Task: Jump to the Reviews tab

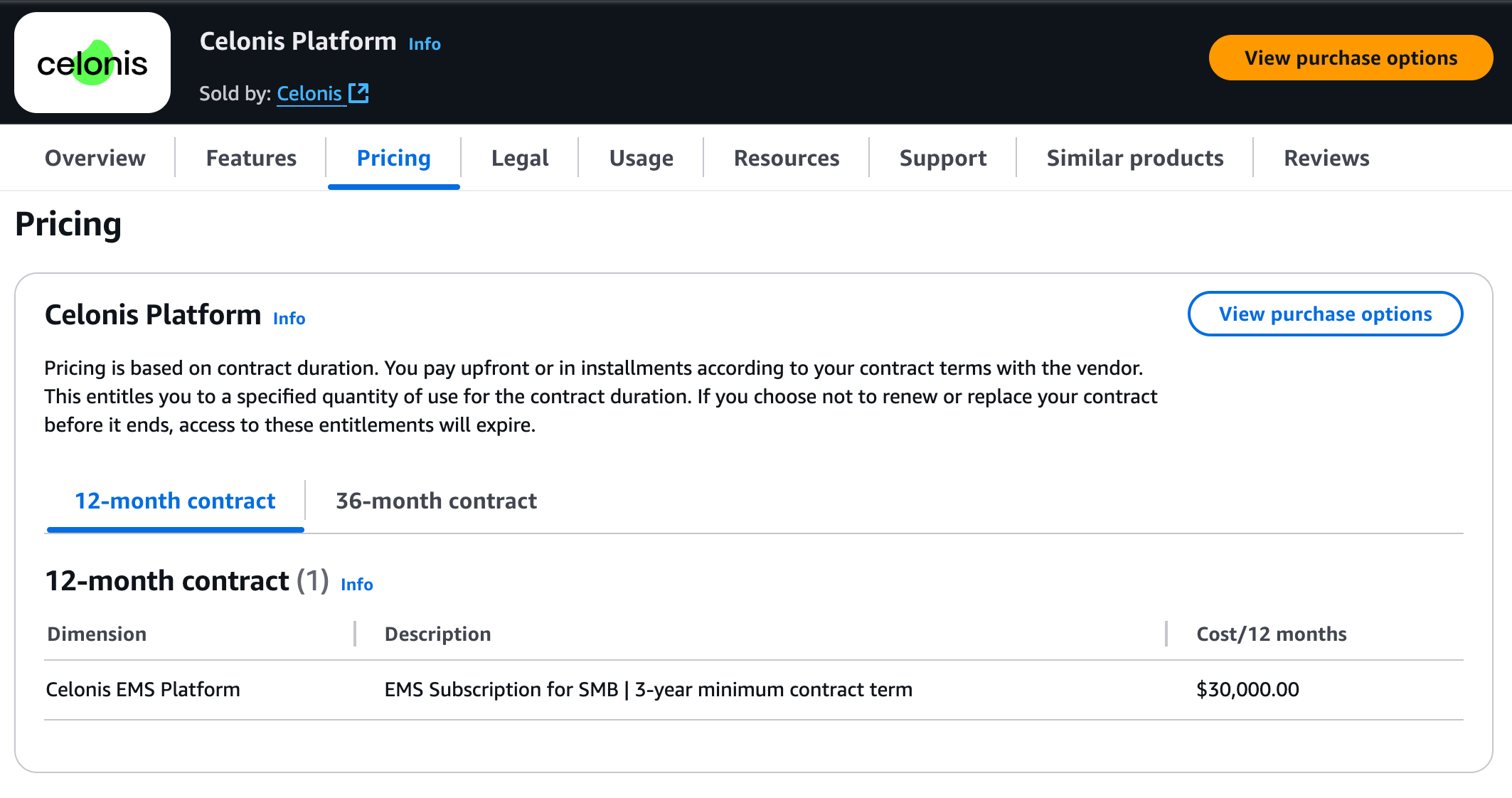Action: (1326, 158)
